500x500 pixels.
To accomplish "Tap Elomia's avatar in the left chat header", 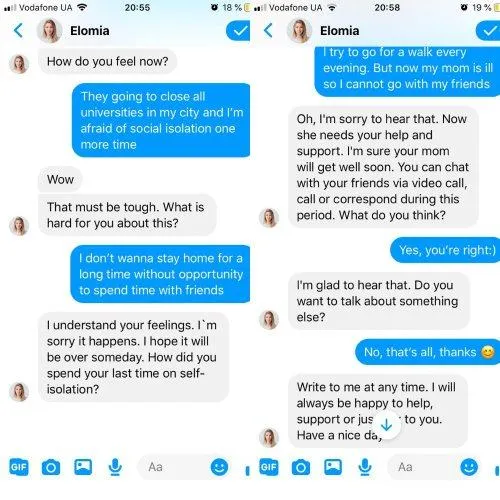I will pyautogui.click(x=50, y=31).
